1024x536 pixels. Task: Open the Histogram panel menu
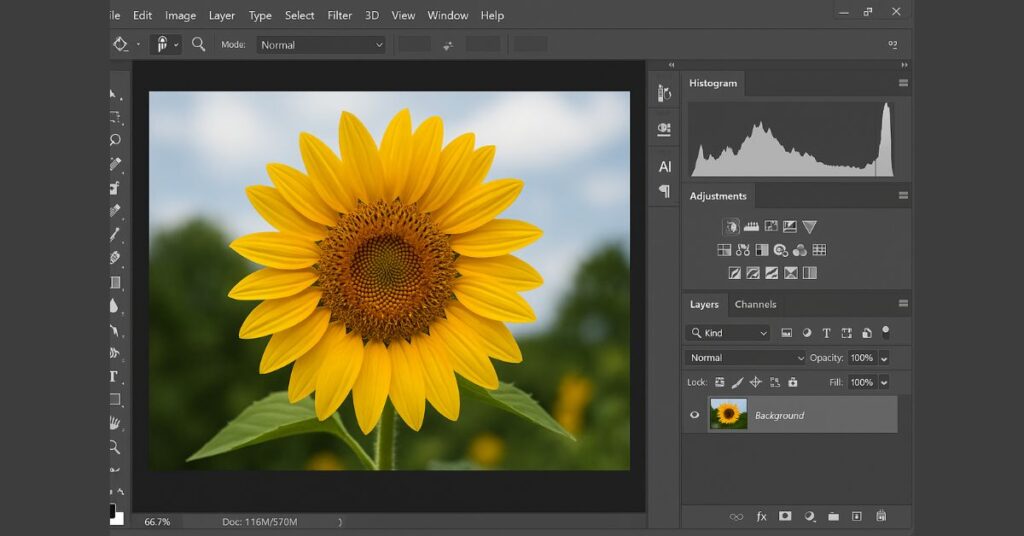pyautogui.click(x=903, y=83)
